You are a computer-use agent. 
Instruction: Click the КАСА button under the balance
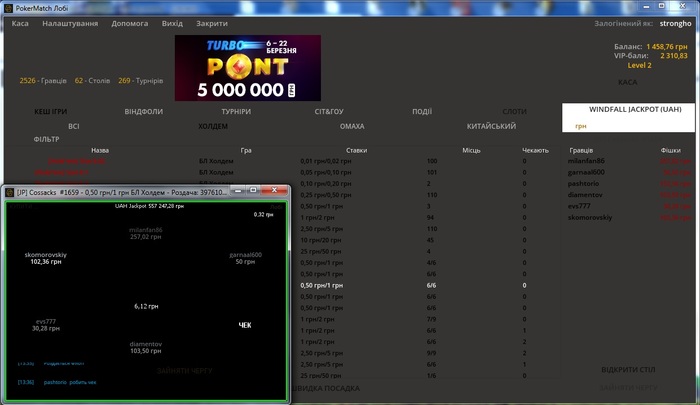628,82
